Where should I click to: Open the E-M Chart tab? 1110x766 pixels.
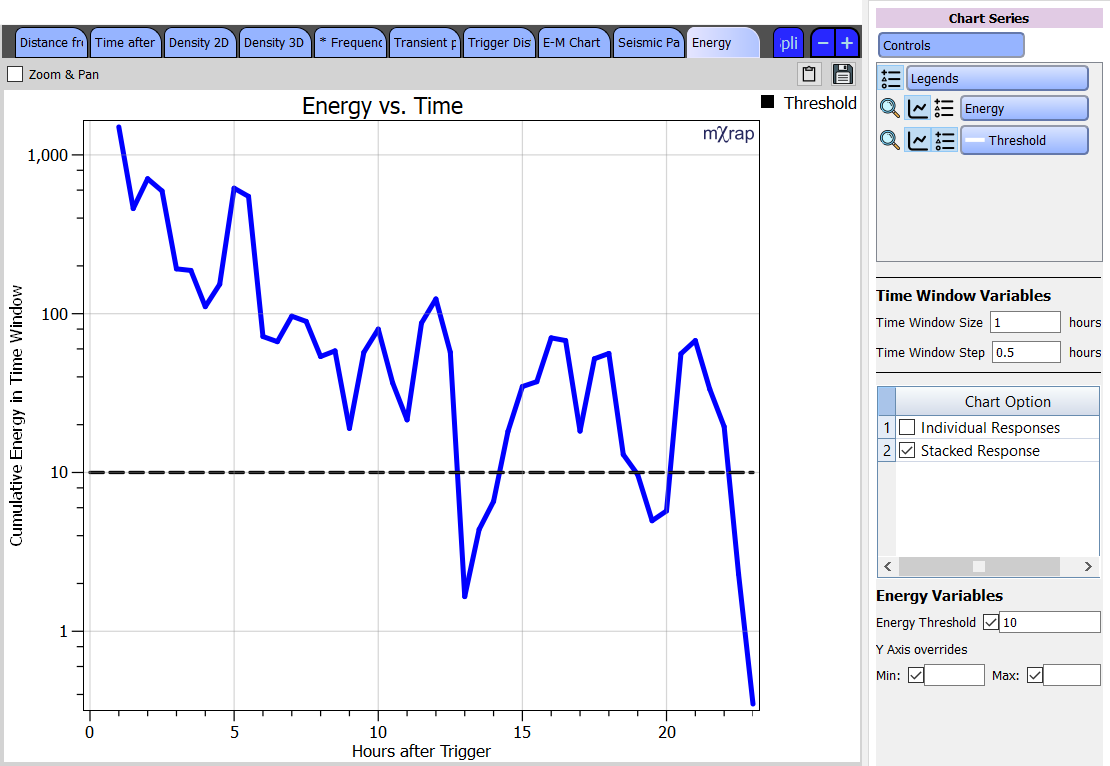571,43
